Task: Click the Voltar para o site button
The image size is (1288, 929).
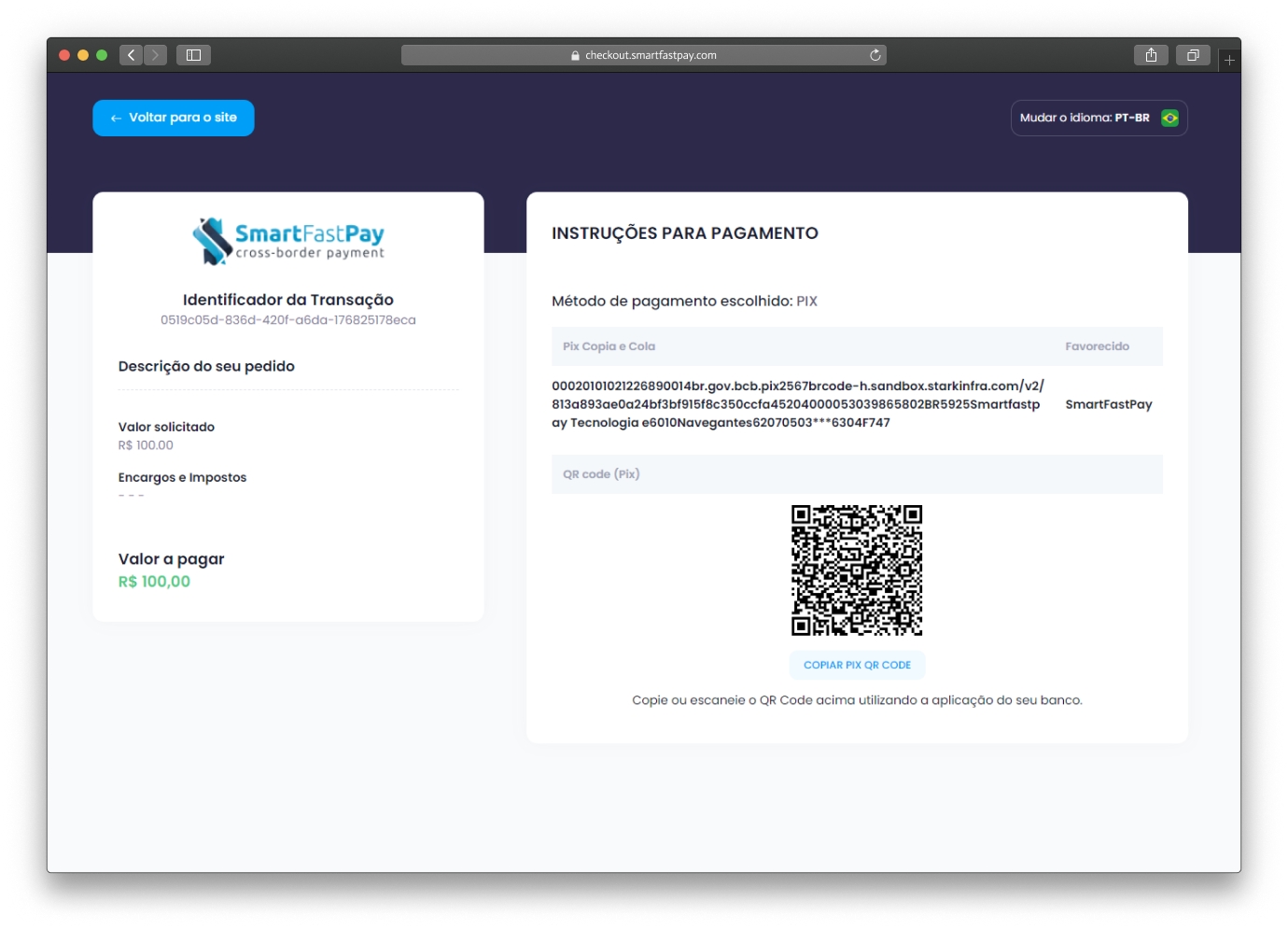Action: 174,118
